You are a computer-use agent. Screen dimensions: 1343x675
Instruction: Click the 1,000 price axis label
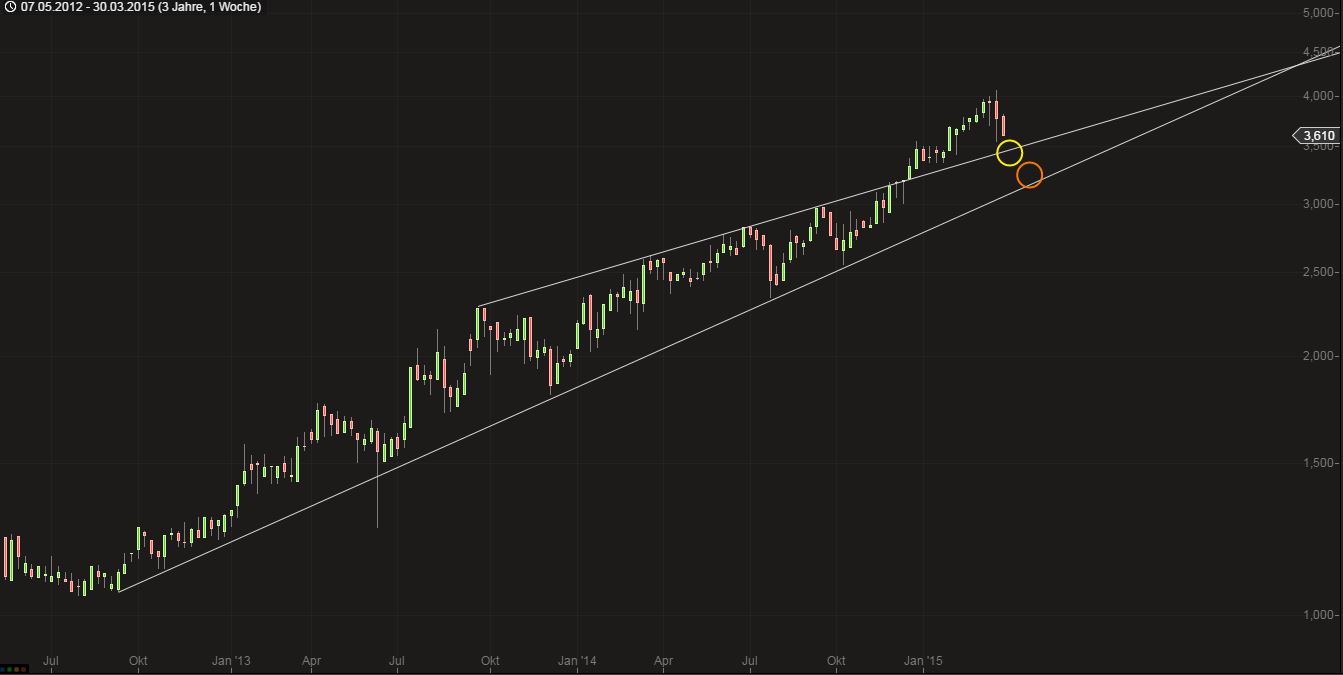[x=1318, y=615]
